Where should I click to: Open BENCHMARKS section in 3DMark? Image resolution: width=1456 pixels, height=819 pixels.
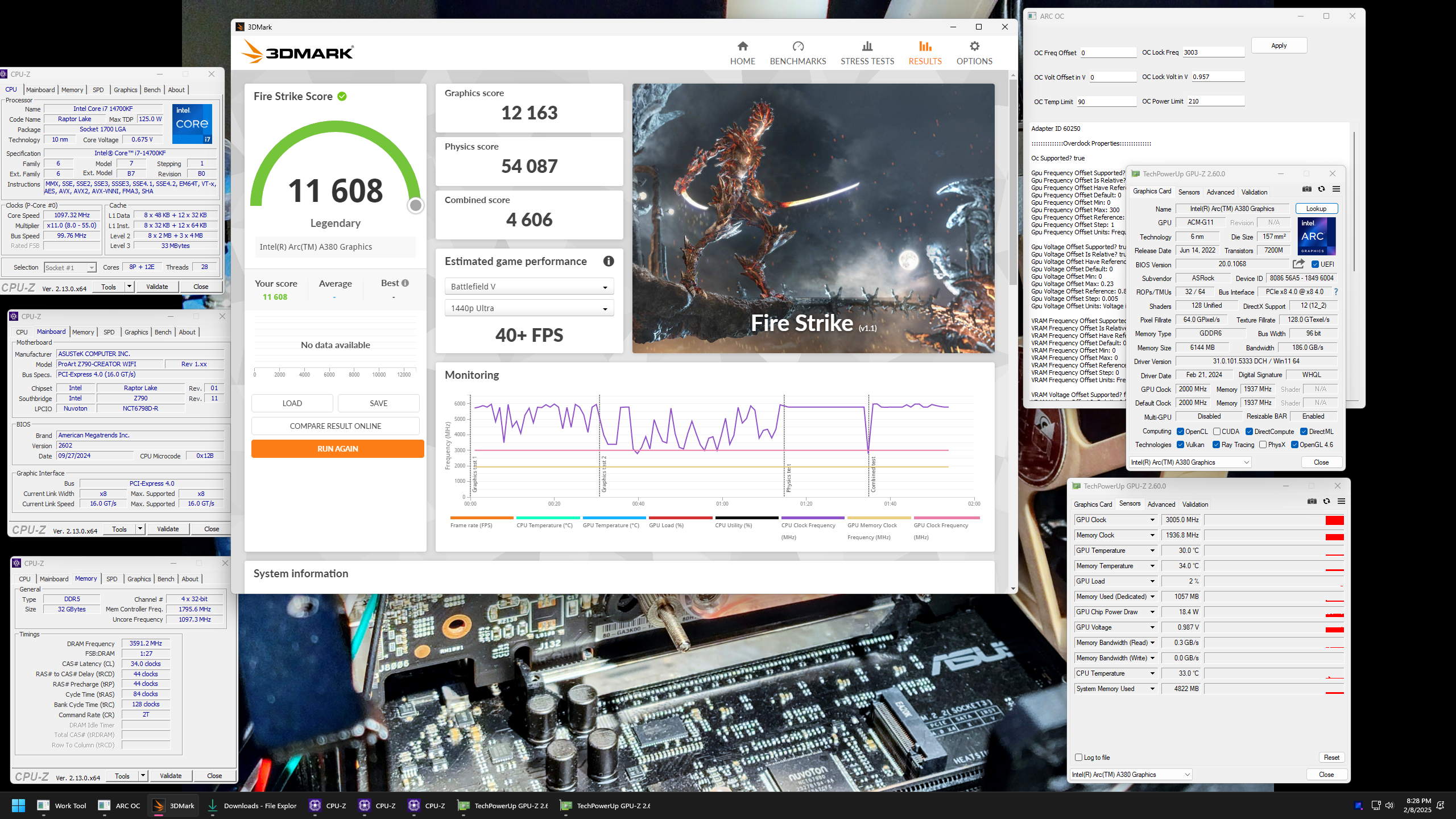797,53
